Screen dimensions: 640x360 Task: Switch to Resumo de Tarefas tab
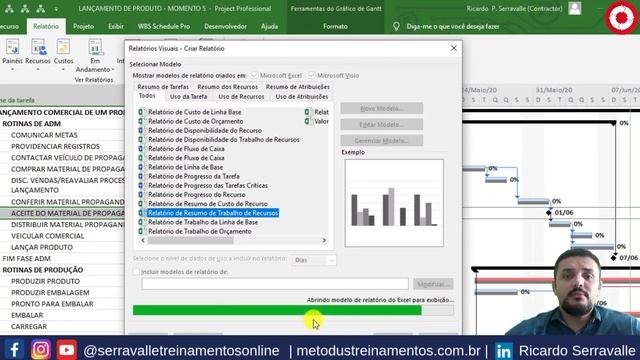tap(163, 87)
